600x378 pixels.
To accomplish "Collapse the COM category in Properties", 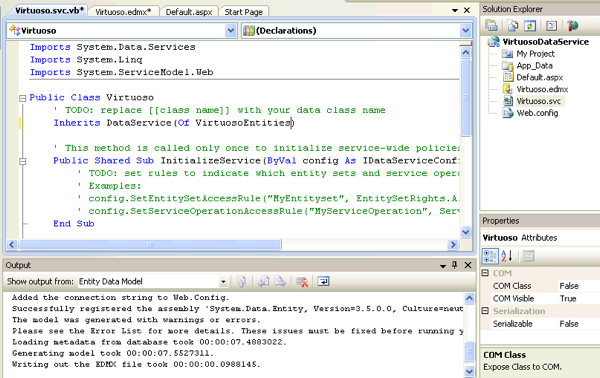I will tap(485, 273).
